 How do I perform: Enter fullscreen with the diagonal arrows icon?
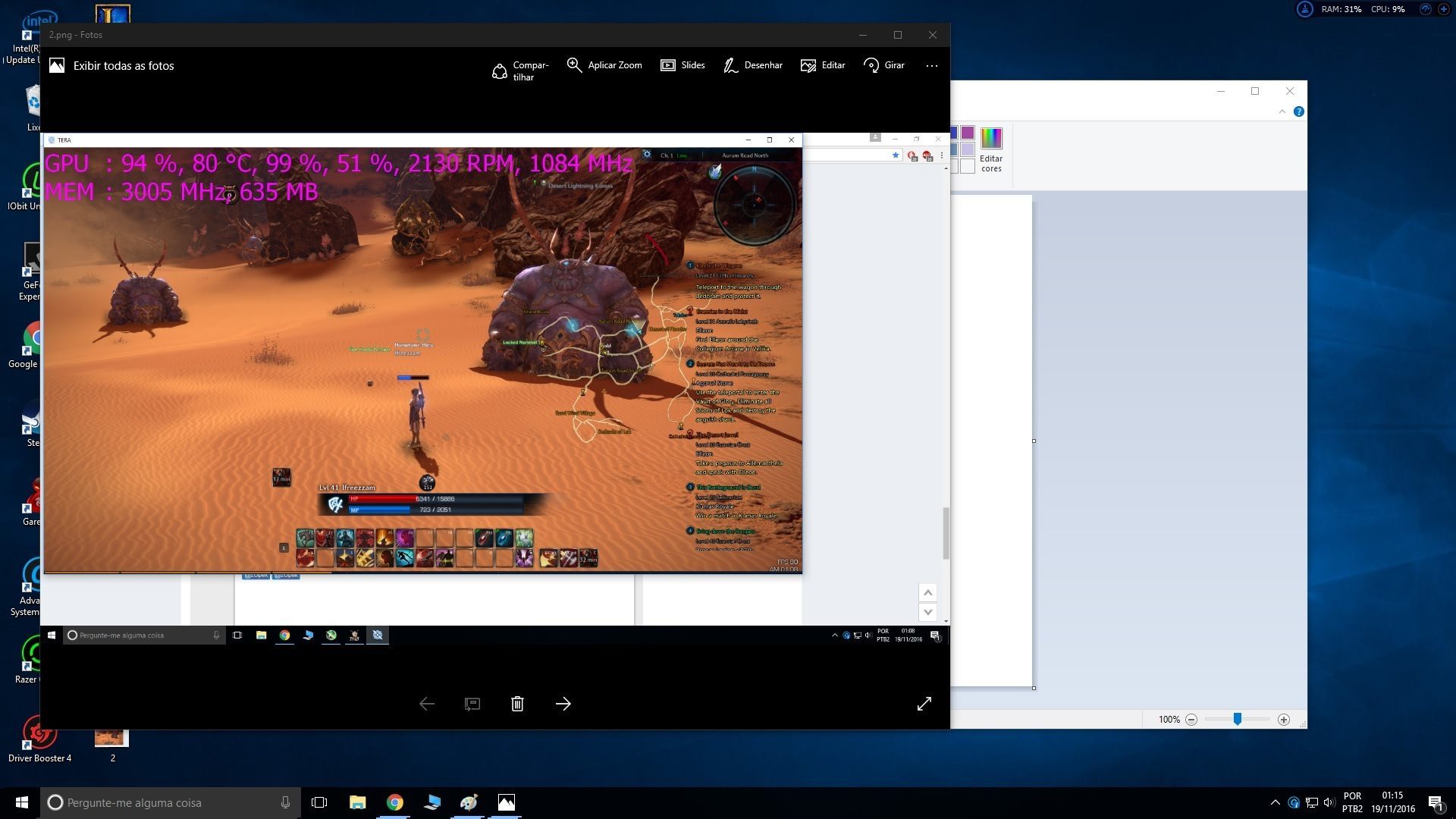point(924,704)
